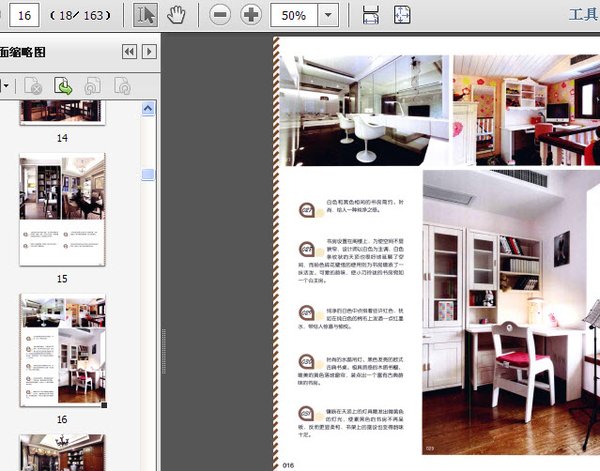Switch to fit width scrolling view
The height and width of the screenshot is (471, 600).
click(x=371, y=15)
